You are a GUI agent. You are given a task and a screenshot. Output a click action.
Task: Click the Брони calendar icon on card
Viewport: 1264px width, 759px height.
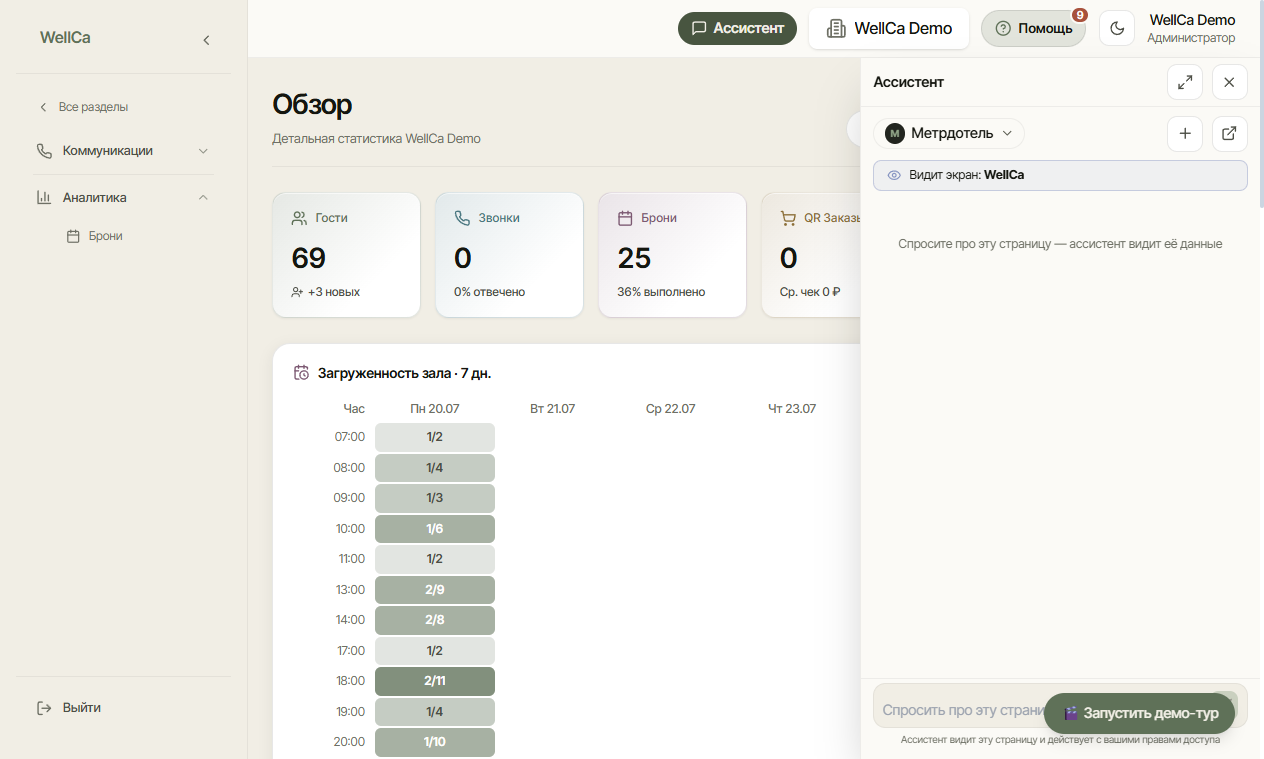[625, 217]
